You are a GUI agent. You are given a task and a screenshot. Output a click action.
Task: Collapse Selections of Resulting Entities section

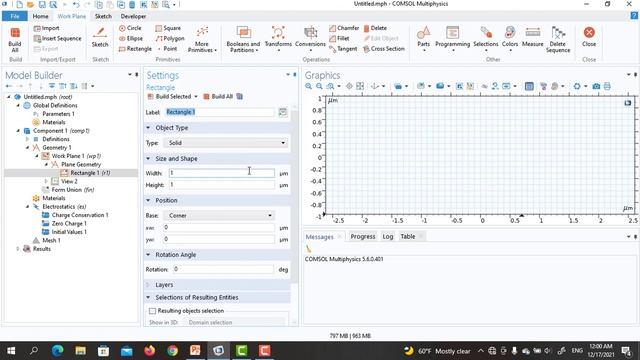(x=148, y=298)
